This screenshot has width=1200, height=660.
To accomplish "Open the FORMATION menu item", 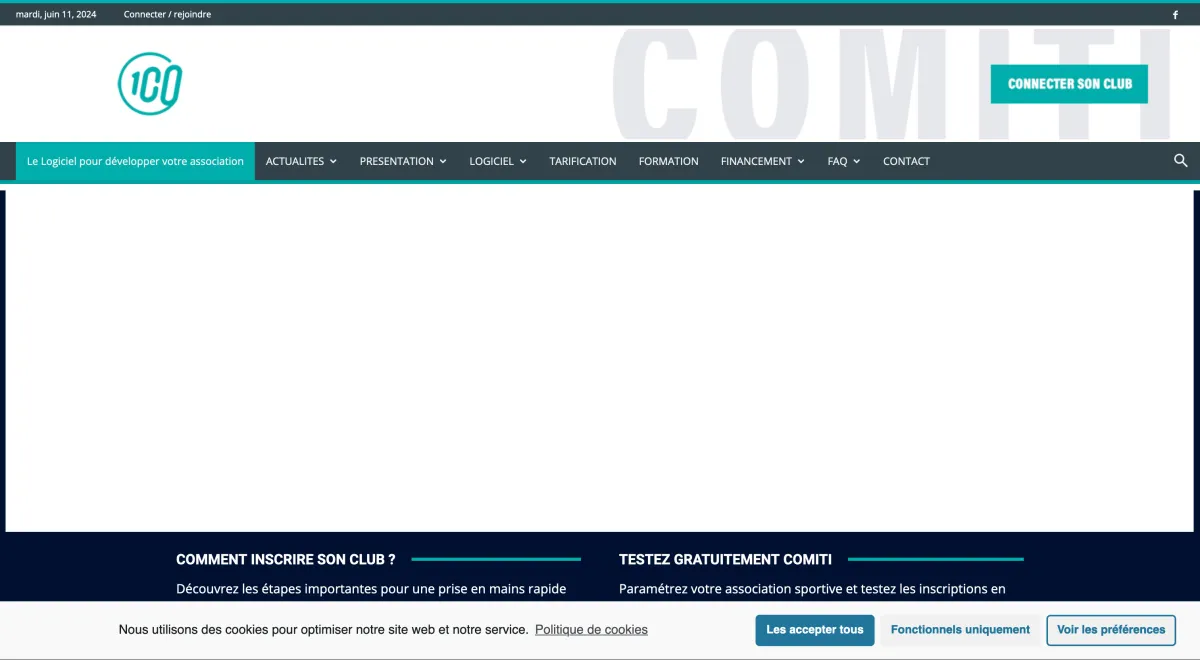I will pos(669,161).
